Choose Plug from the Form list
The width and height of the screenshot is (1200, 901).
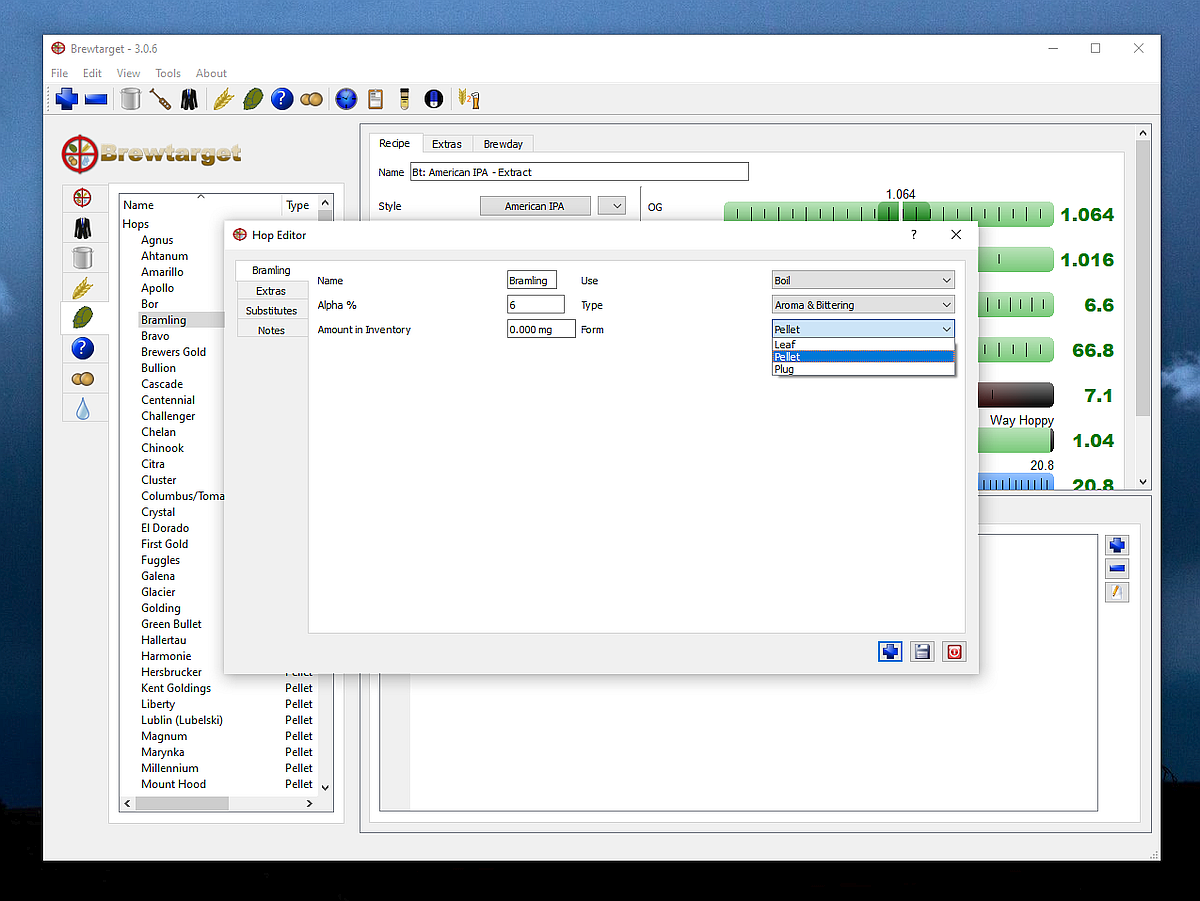864,369
